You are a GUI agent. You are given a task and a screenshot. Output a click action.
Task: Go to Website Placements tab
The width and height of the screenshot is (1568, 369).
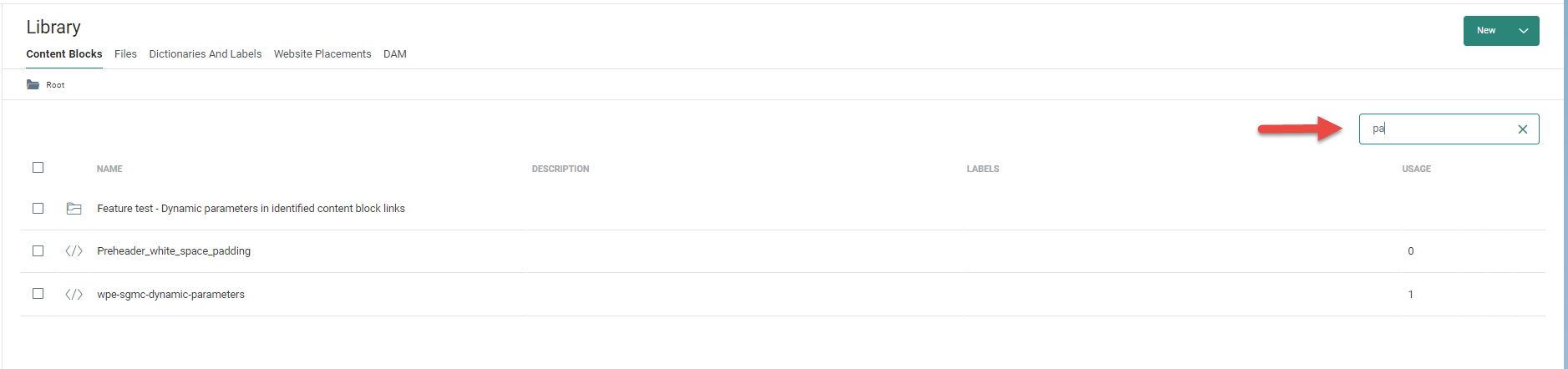(x=322, y=54)
